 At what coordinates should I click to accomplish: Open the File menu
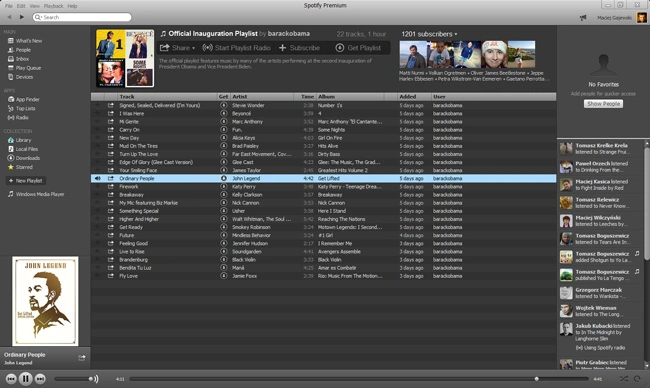click(x=8, y=6)
